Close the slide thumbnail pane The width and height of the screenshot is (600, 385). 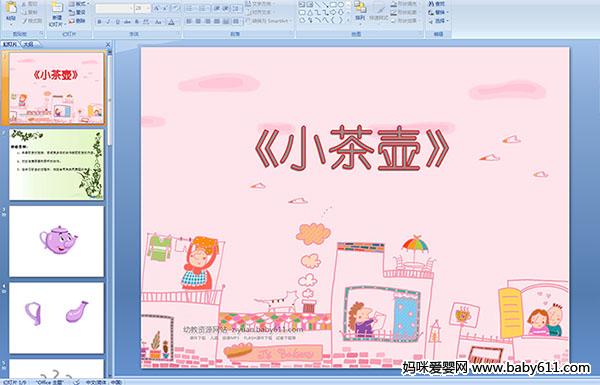click(x=108, y=44)
